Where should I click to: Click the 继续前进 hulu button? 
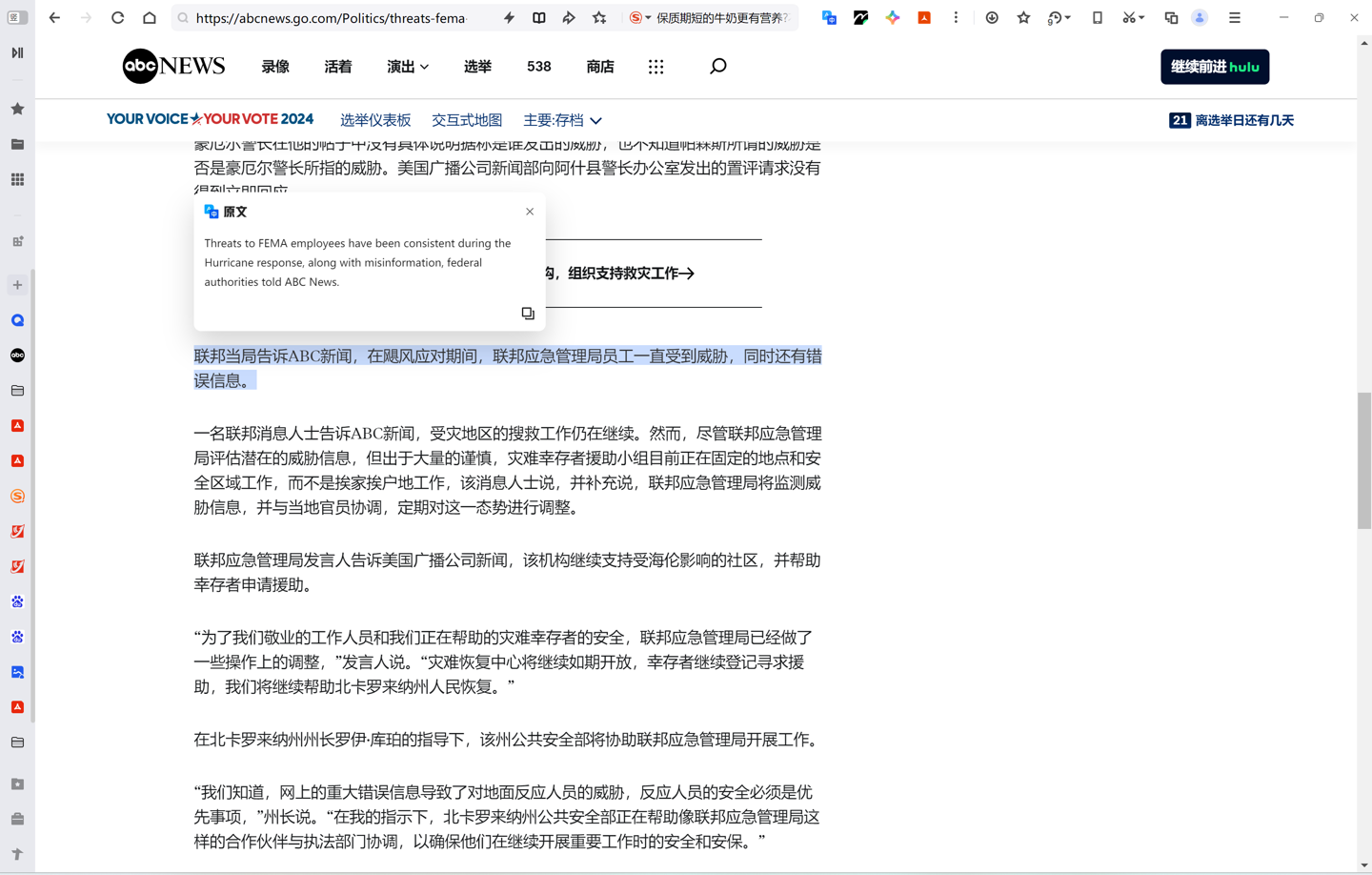[x=1214, y=67]
